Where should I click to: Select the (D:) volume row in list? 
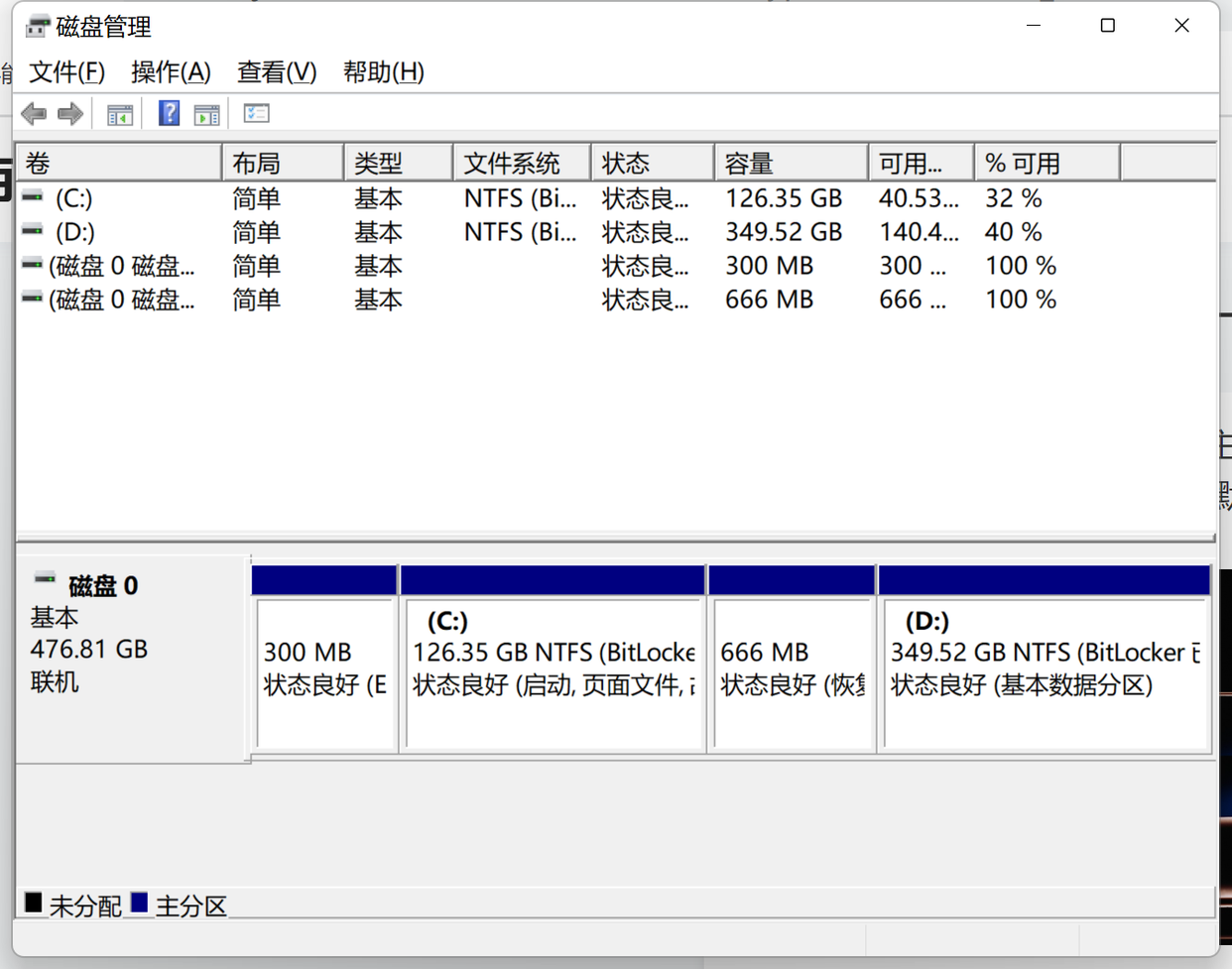(x=615, y=232)
